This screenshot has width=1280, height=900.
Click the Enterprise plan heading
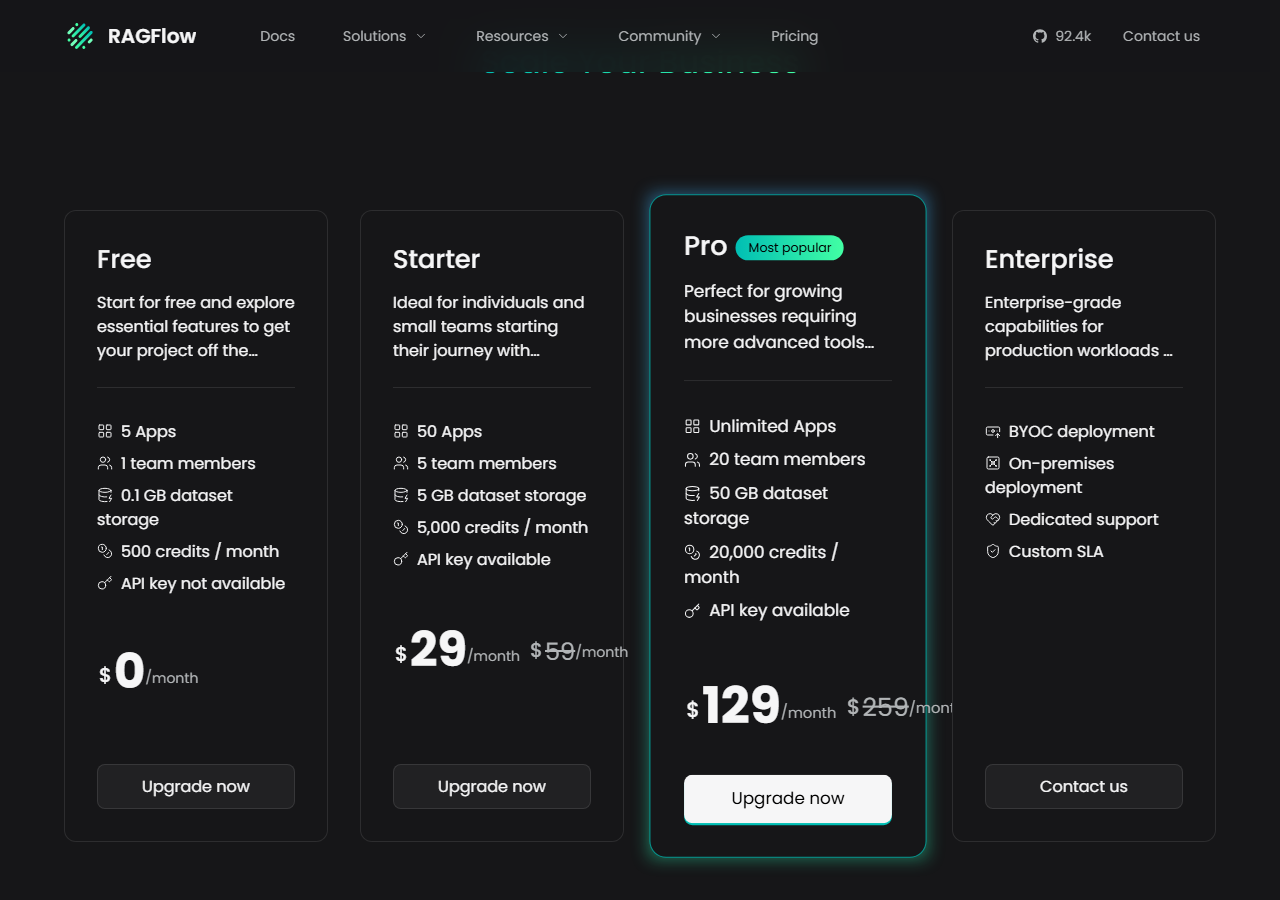click(x=1049, y=259)
